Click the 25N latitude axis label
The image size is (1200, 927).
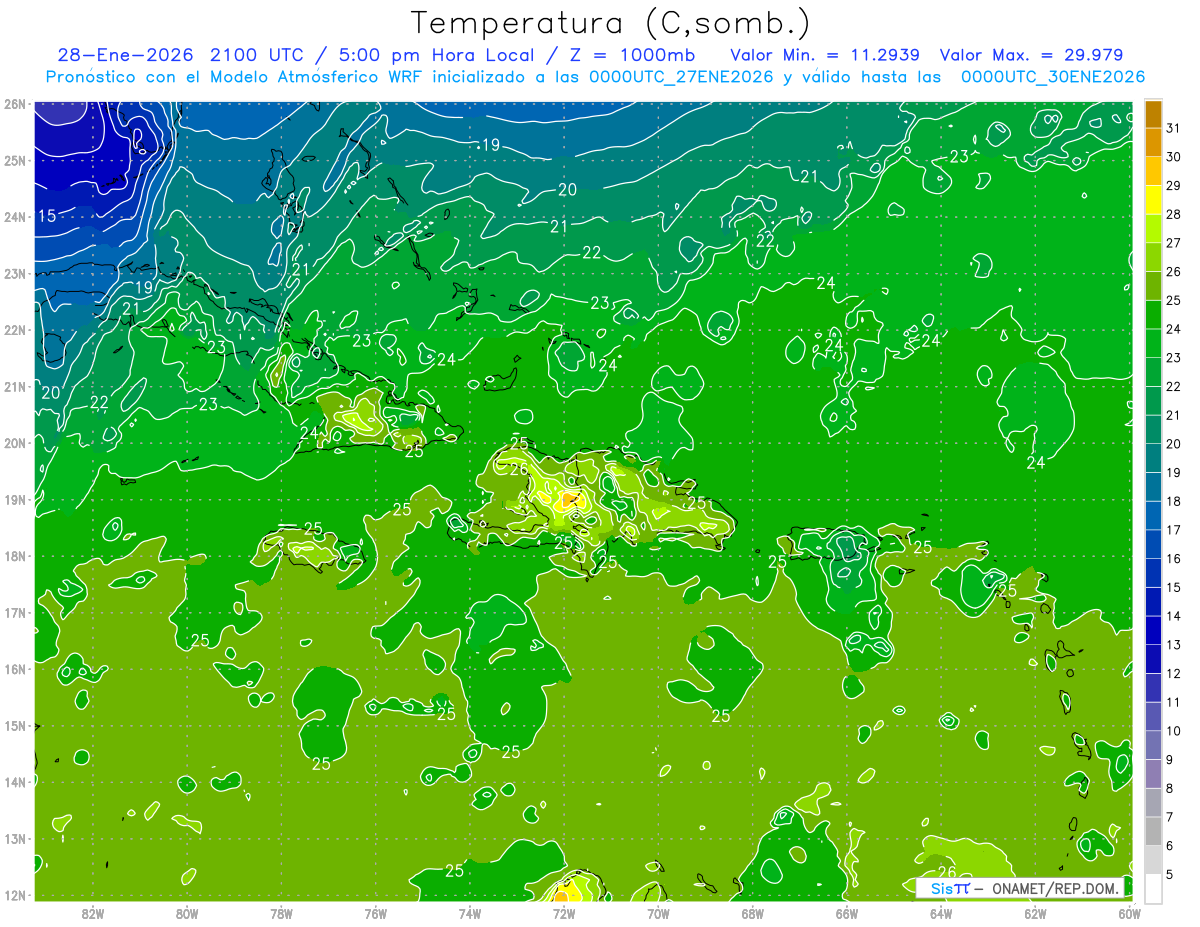click(14, 160)
